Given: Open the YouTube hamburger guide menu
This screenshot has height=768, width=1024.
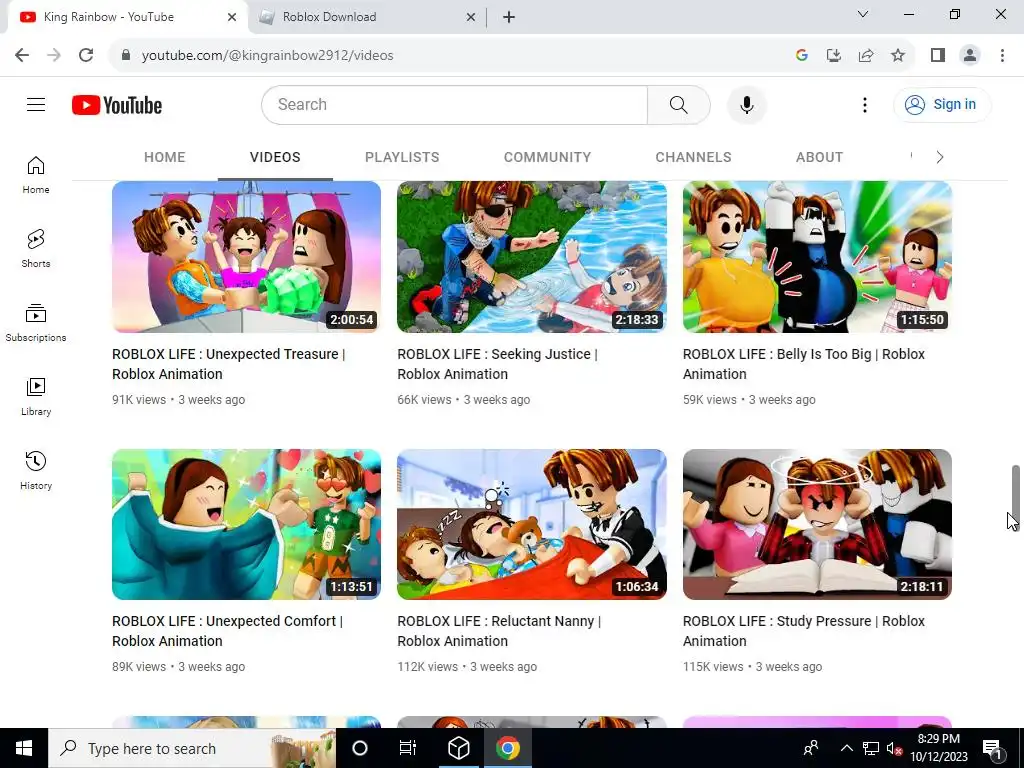Looking at the screenshot, I should [x=36, y=104].
